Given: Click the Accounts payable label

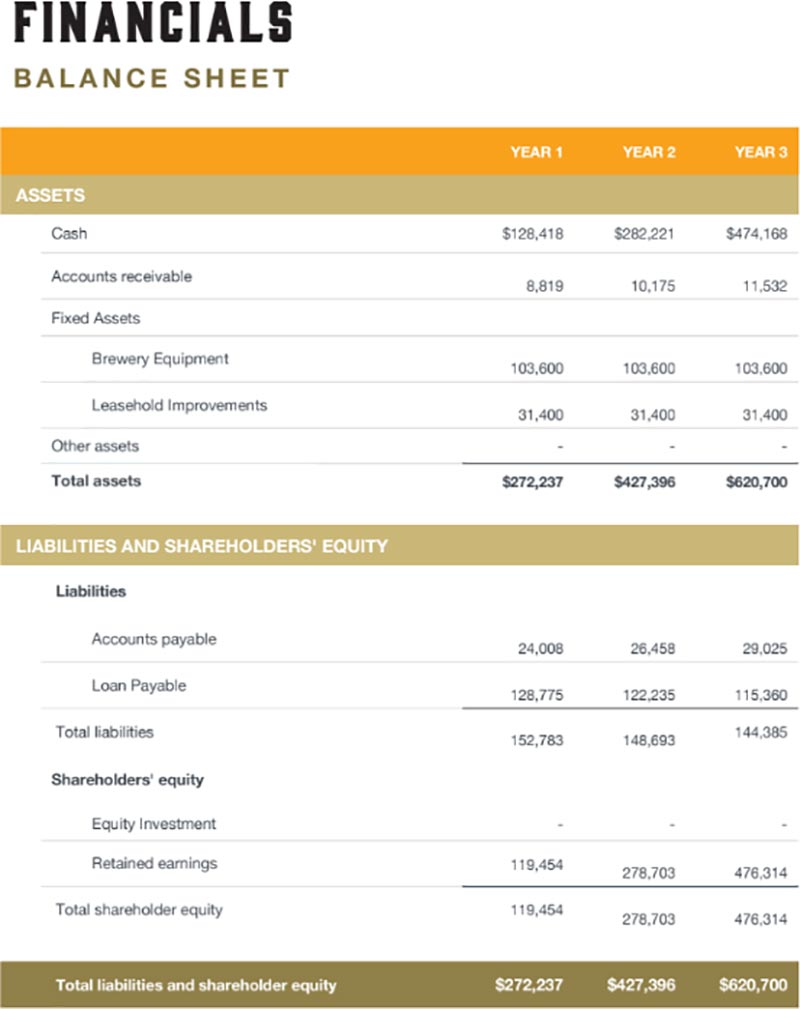Looking at the screenshot, I should click(x=154, y=639).
